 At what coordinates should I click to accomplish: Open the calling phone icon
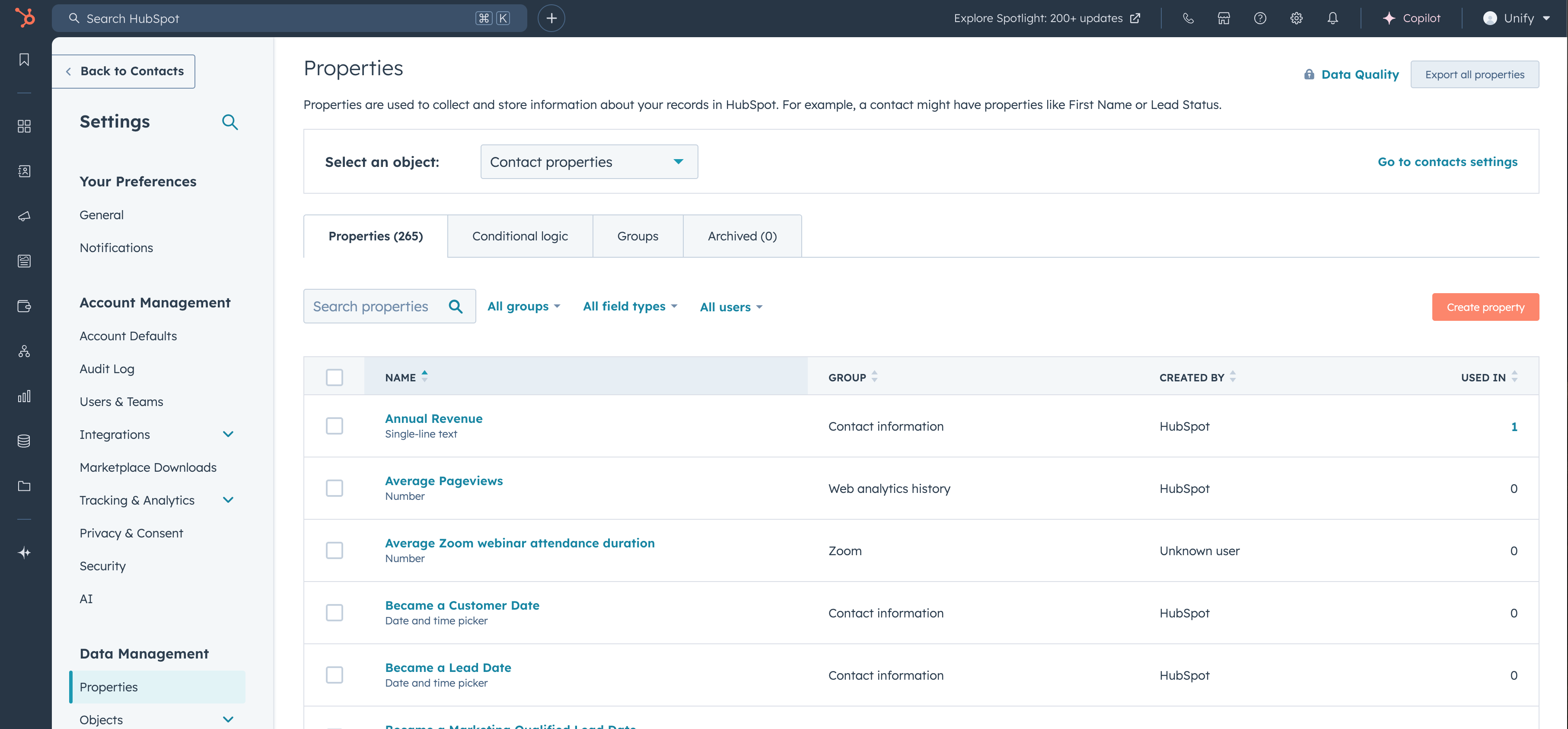pos(1188,18)
